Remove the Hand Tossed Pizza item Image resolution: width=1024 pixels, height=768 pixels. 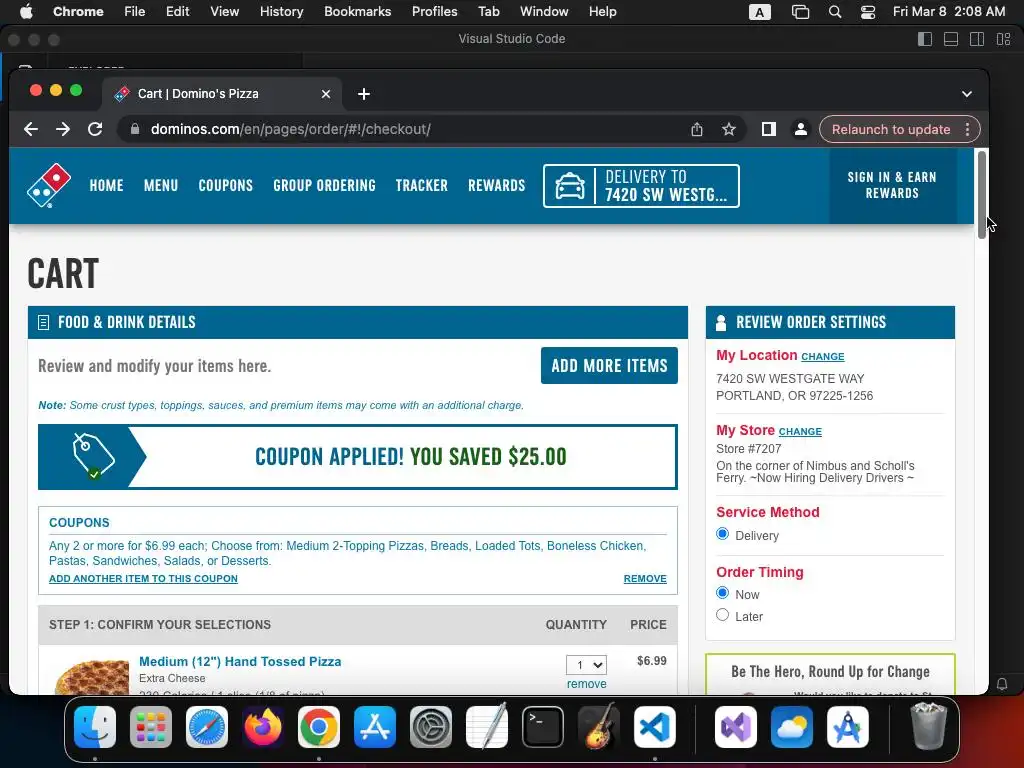[x=586, y=684]
